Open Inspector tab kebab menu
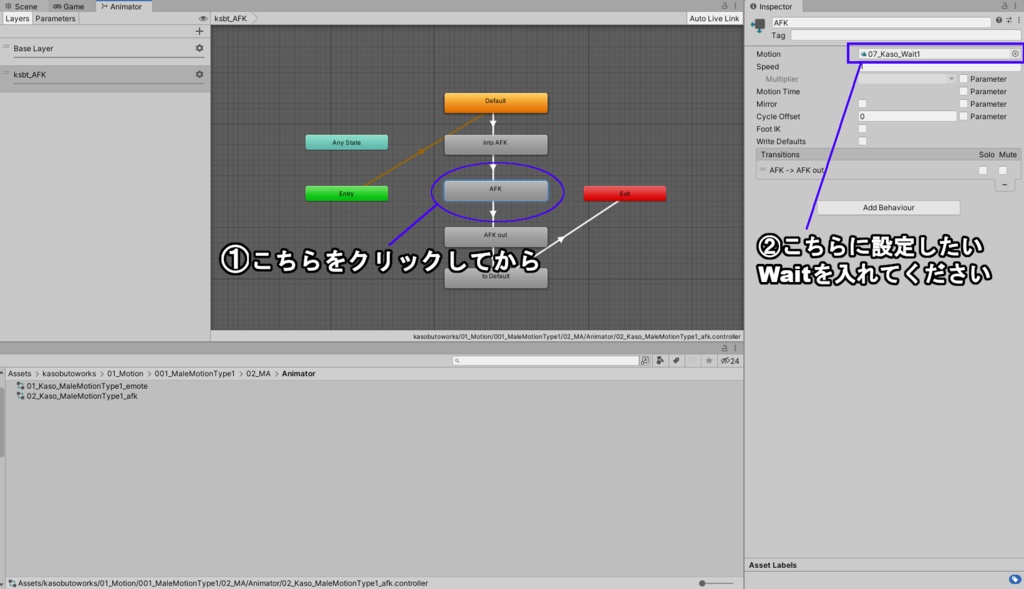 coord(1016,6)
